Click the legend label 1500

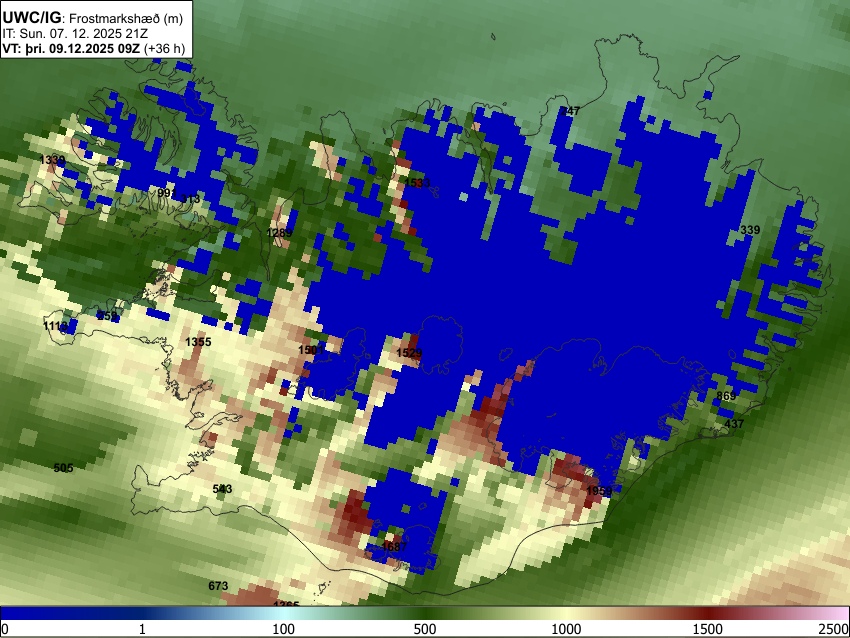(708, 629)
